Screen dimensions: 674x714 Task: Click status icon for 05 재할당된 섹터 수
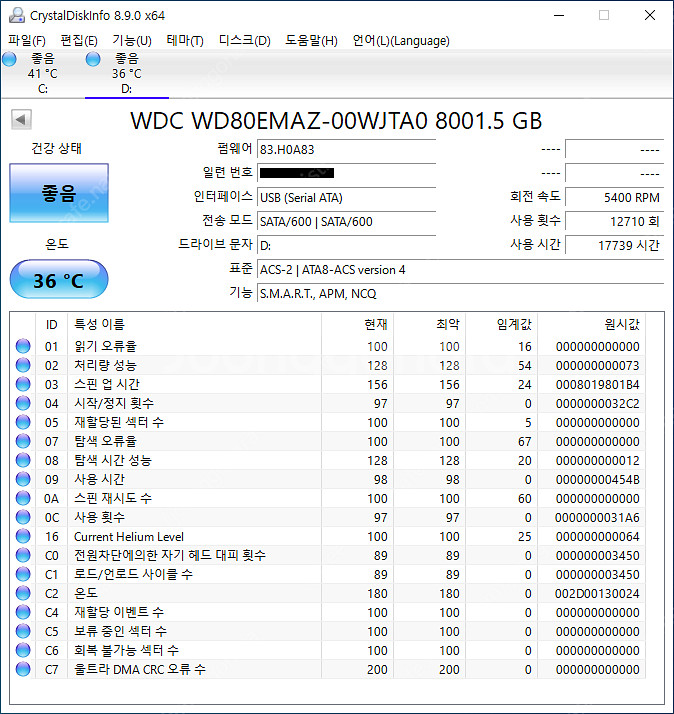[23, 422]
